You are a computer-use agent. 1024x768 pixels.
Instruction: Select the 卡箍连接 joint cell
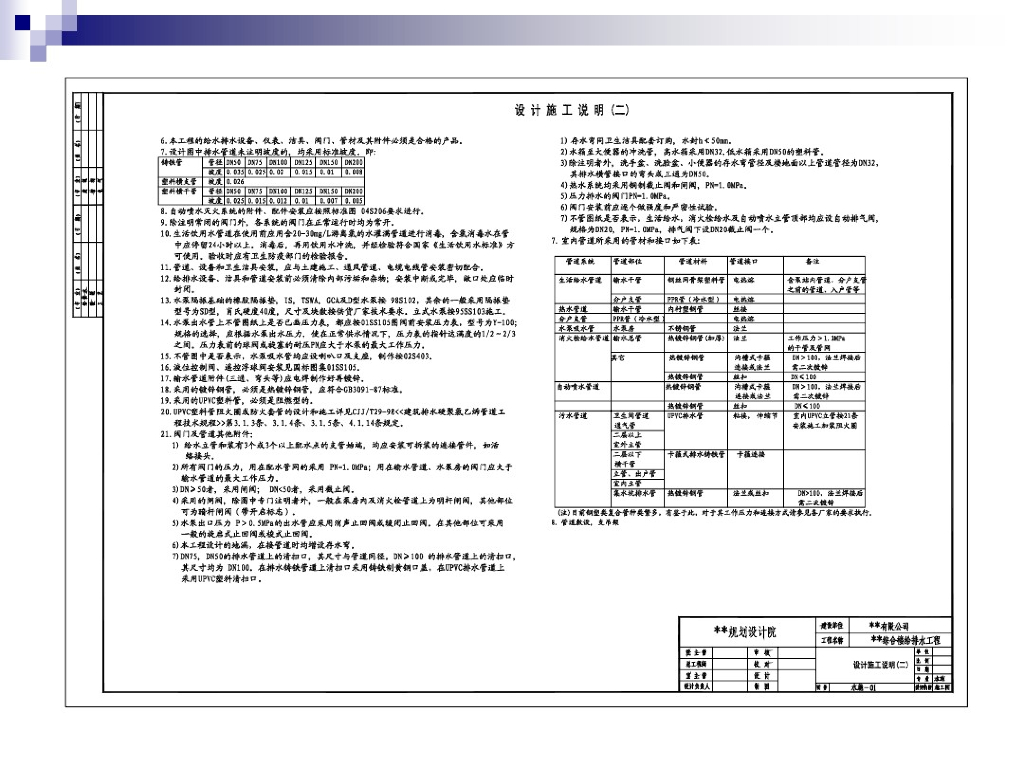pos(750,454)
